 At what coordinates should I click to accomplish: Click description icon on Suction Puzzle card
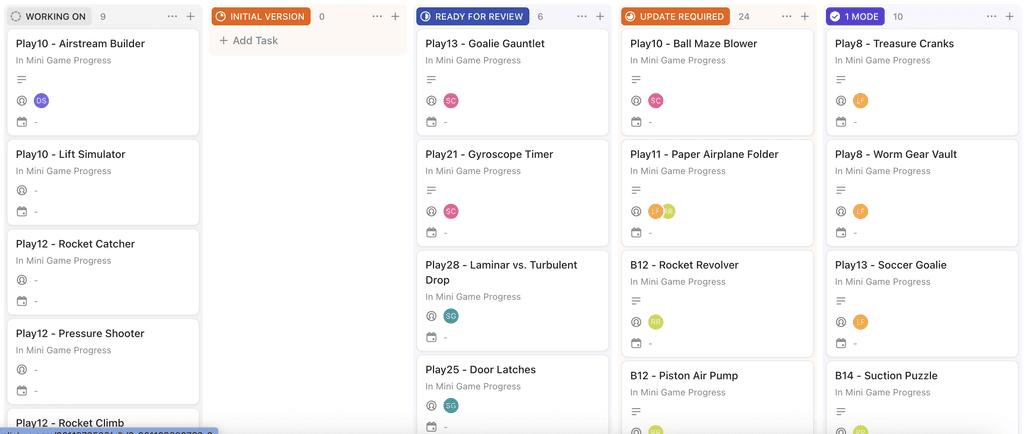tap(841, 411)
